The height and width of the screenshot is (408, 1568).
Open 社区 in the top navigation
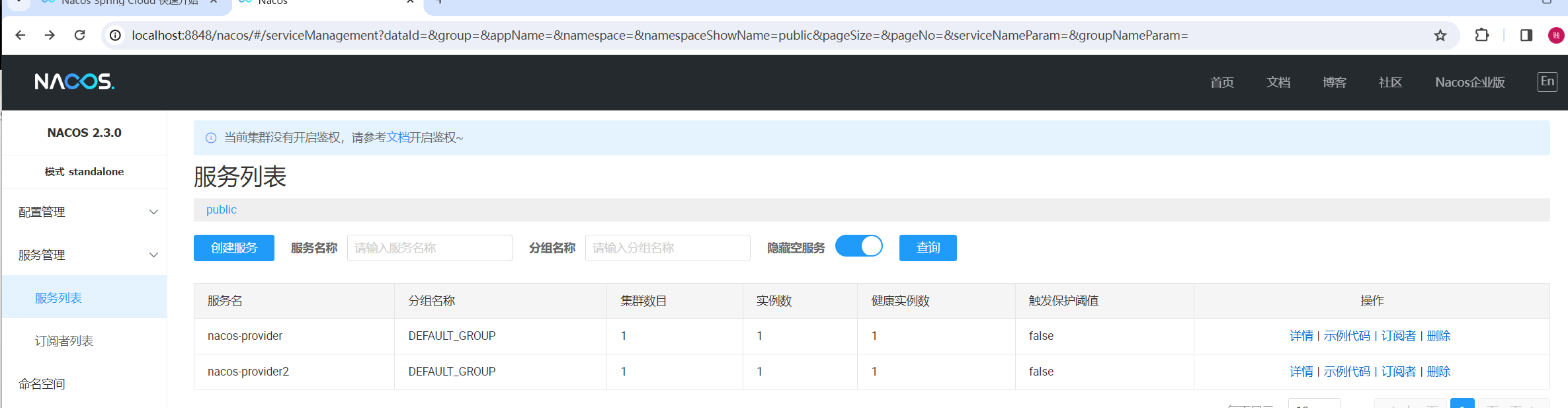pos(1390,82)
